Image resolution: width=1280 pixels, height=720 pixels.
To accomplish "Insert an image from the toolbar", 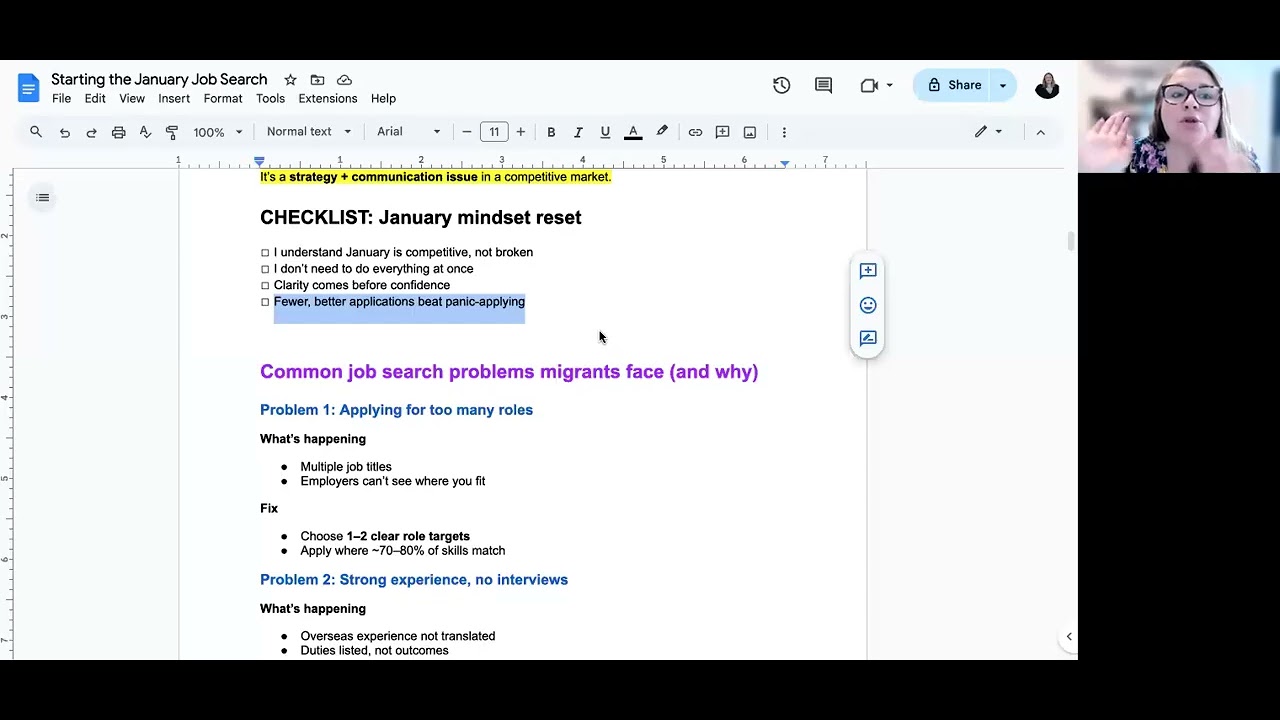I will point(750,132).
